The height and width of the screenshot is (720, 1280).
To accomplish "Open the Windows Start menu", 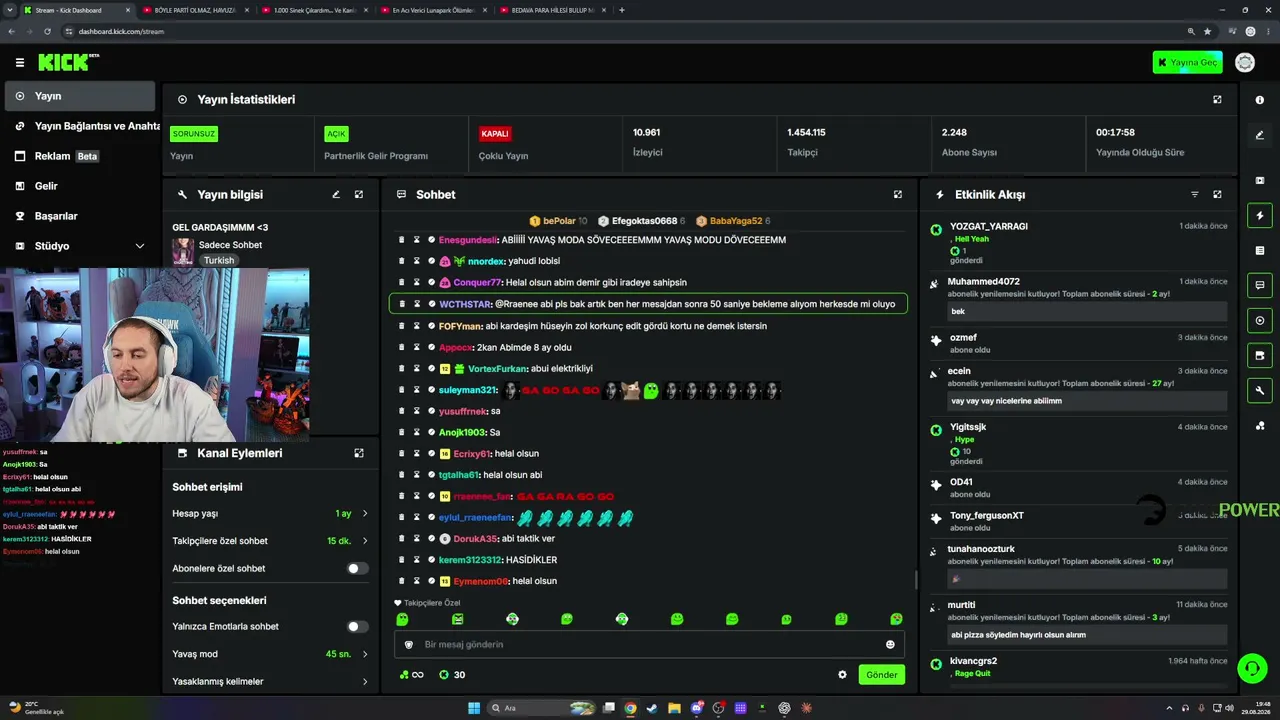I will [474, 708].
